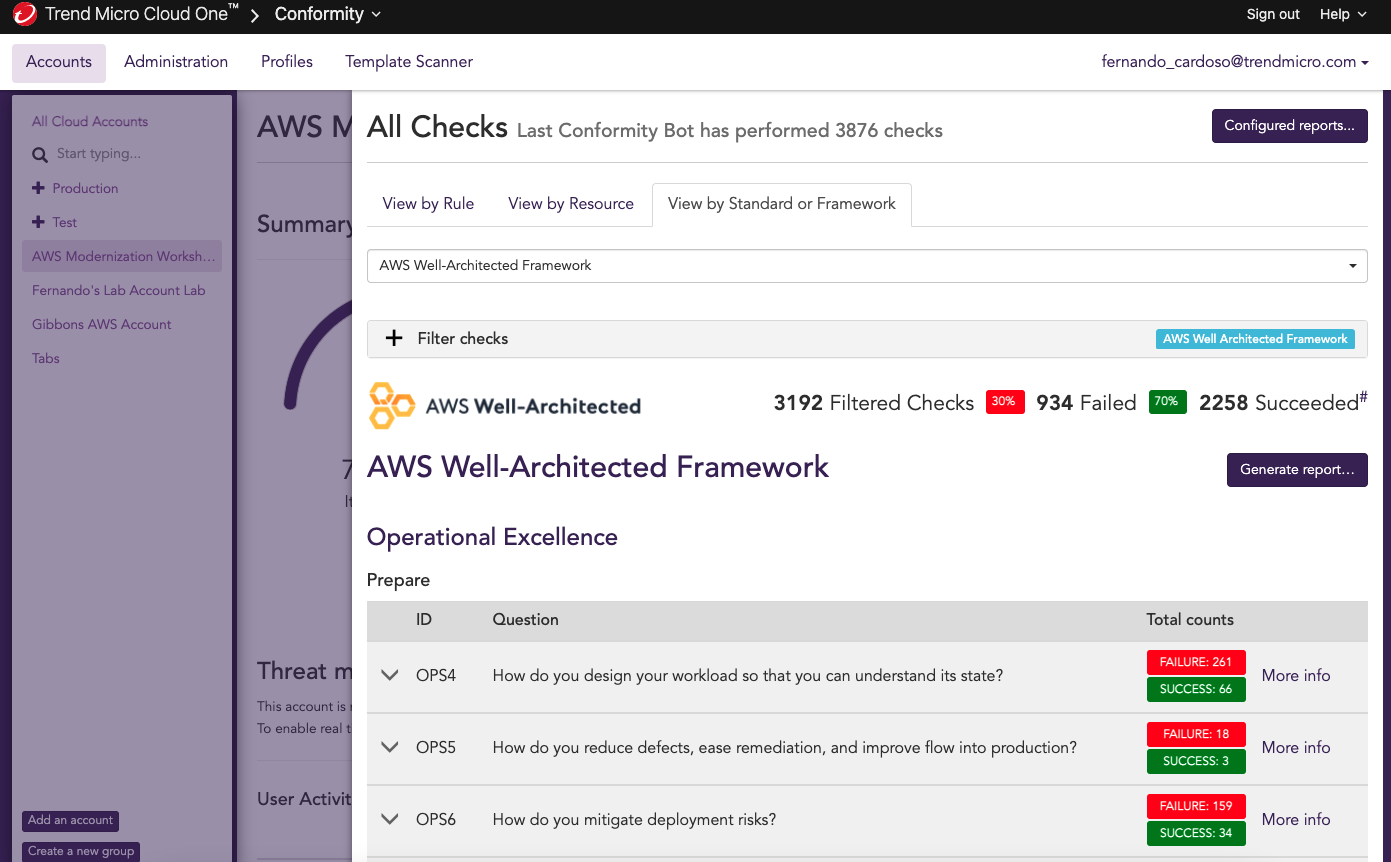Select View by Standard or Framework tab
Screen dimensions: 1391x862
coord(782,204)
